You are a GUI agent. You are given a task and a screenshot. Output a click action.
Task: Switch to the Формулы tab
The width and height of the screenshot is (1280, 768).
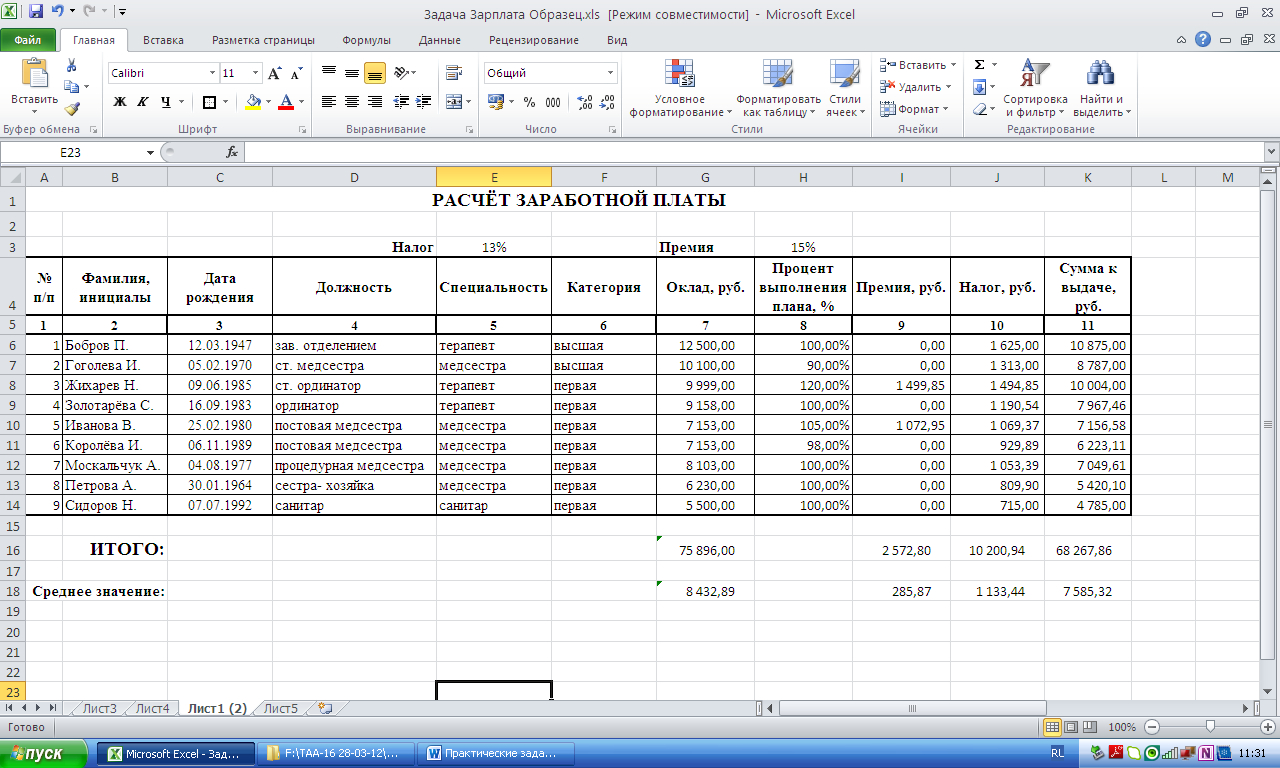point(366,40)
